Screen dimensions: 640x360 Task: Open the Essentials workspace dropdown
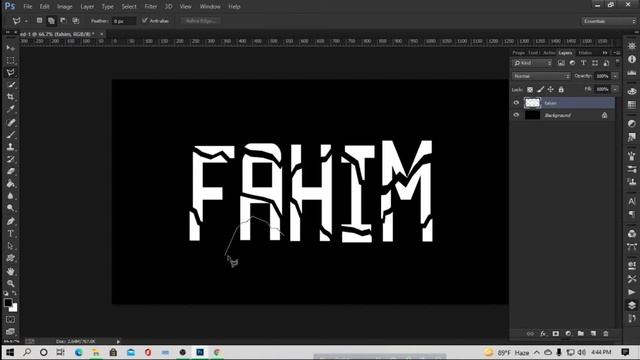[x=609, y=21]
